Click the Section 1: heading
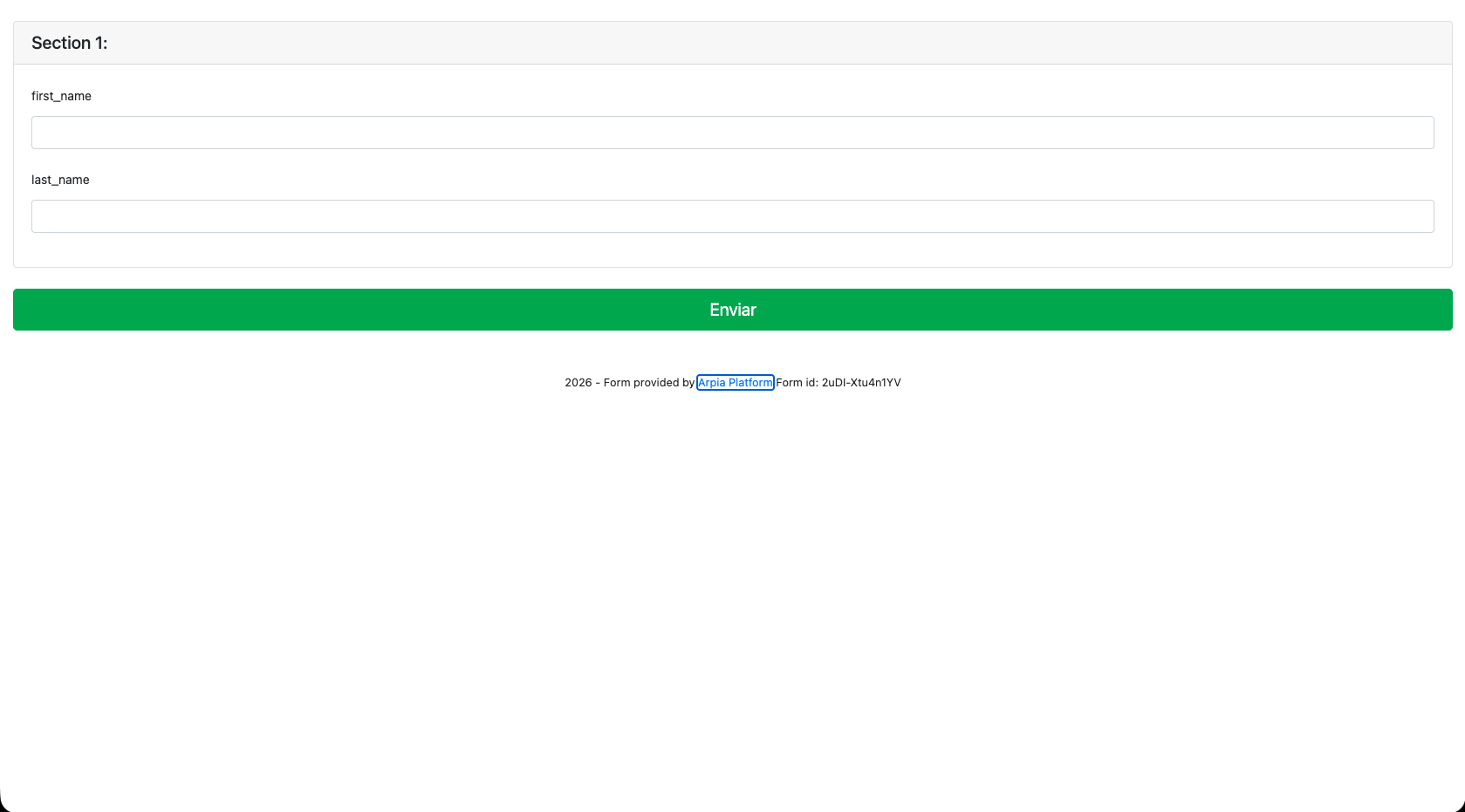Screen dimensions: 1465x812 tap(70, 43)
